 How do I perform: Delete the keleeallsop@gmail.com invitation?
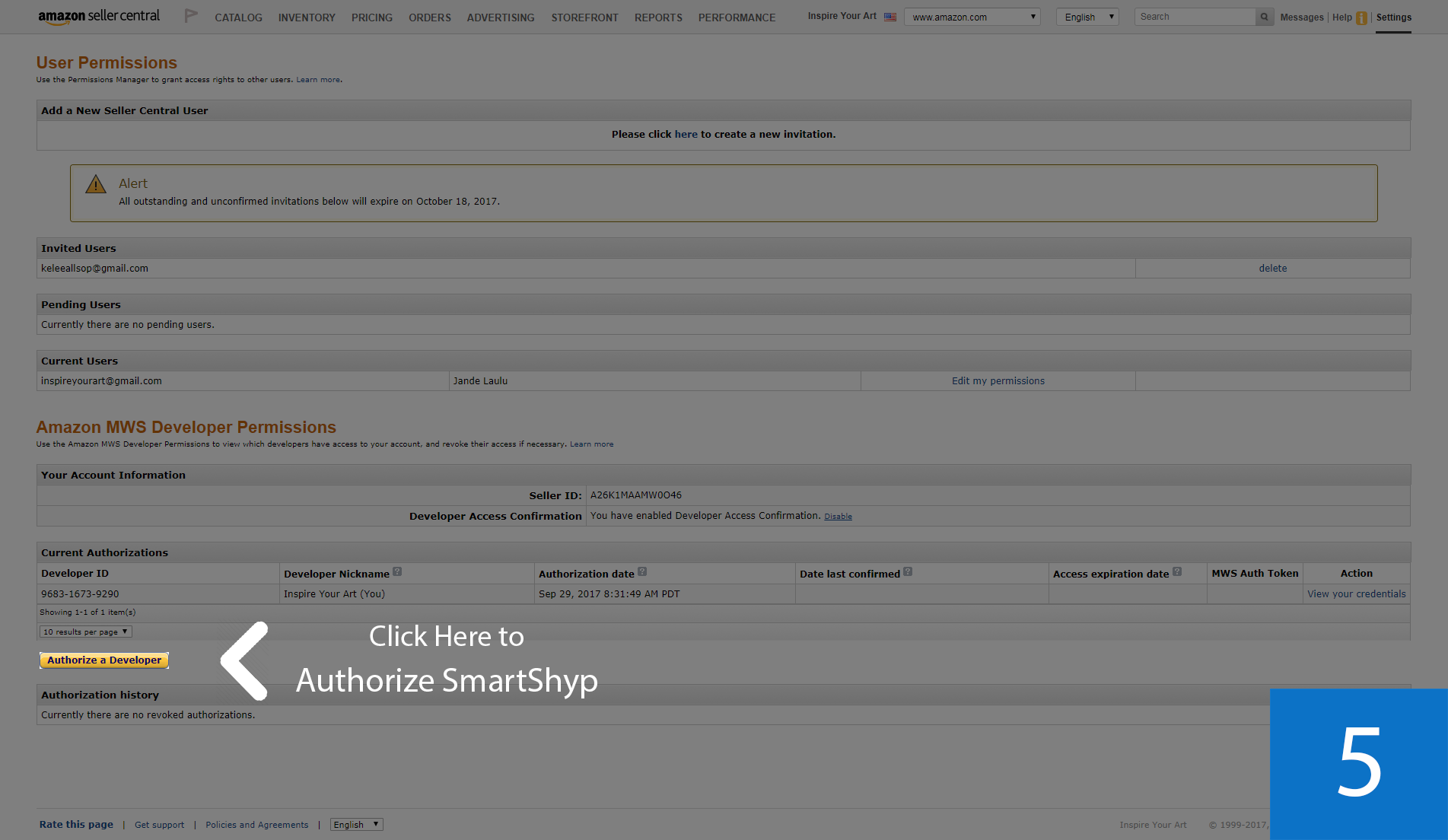click(x=1272, y=269)
